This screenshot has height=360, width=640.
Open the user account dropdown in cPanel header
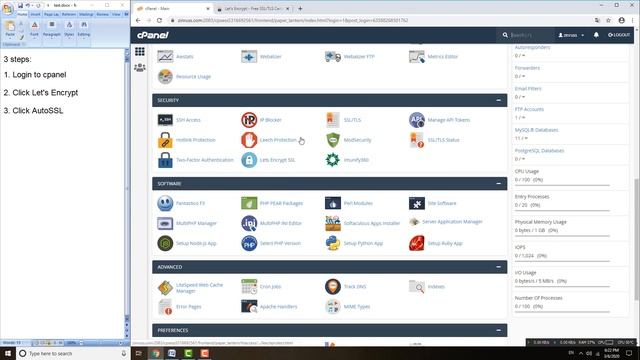(x=571, y=35)
